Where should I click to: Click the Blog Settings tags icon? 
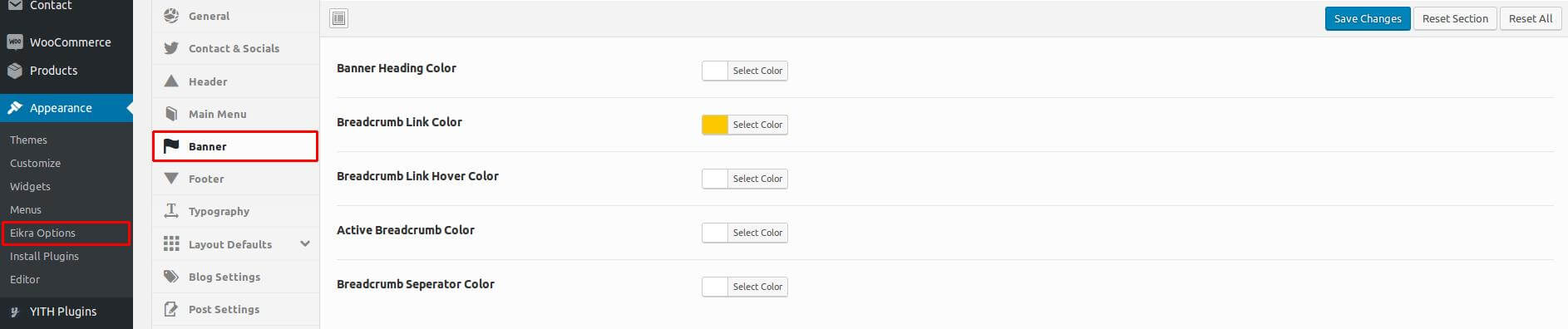[x=171, y=277]
